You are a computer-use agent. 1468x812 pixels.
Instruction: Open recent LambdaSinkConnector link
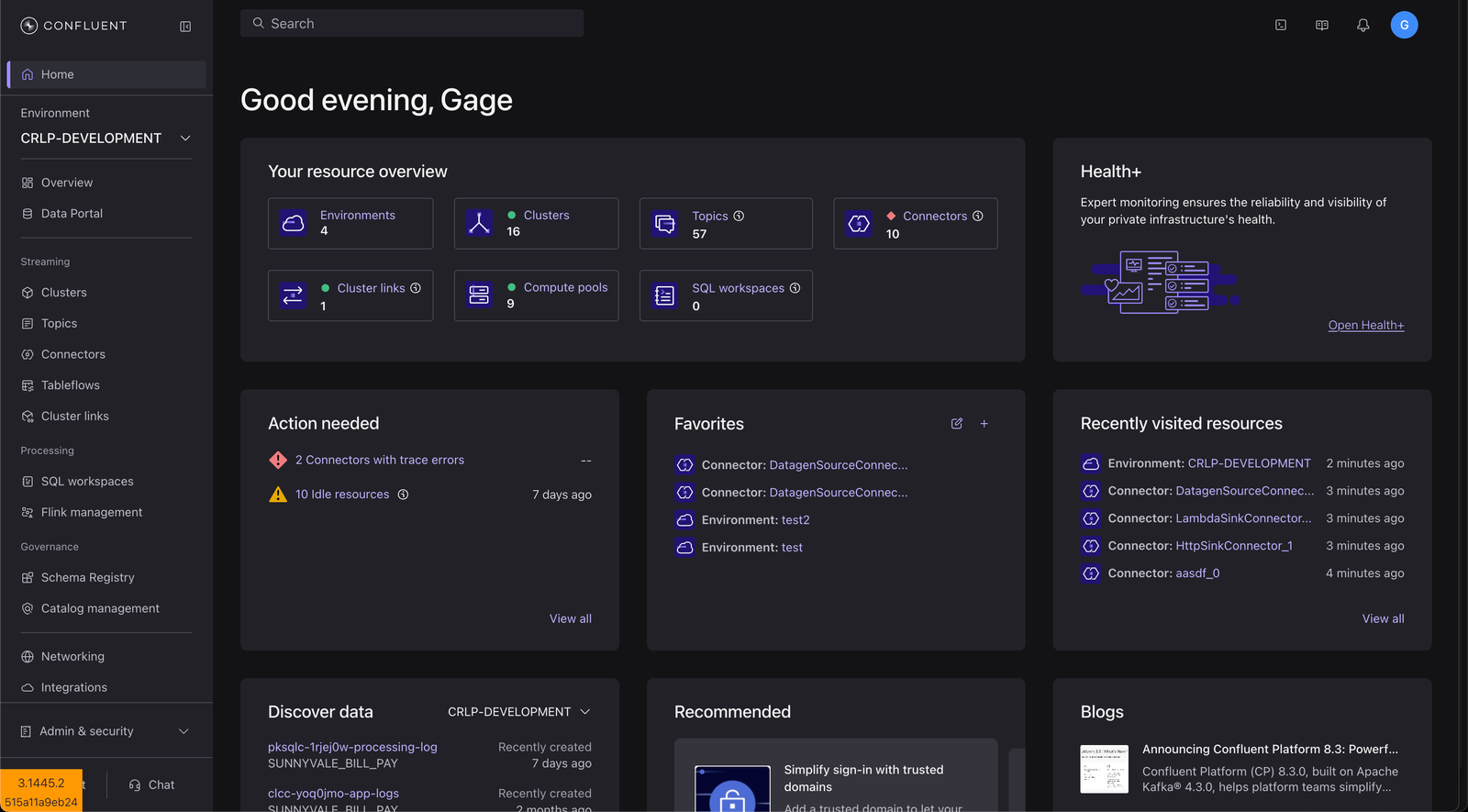click(x=1243, y=518)
